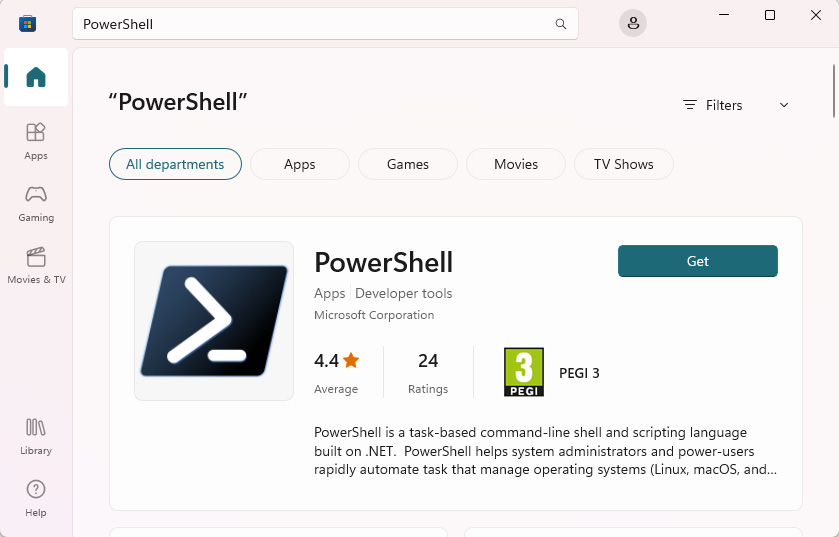This screenshot has width=839, height=537.
Task: Open Movies & TV in sidebar
Action: pyautogui.click(x=36, y=265)
